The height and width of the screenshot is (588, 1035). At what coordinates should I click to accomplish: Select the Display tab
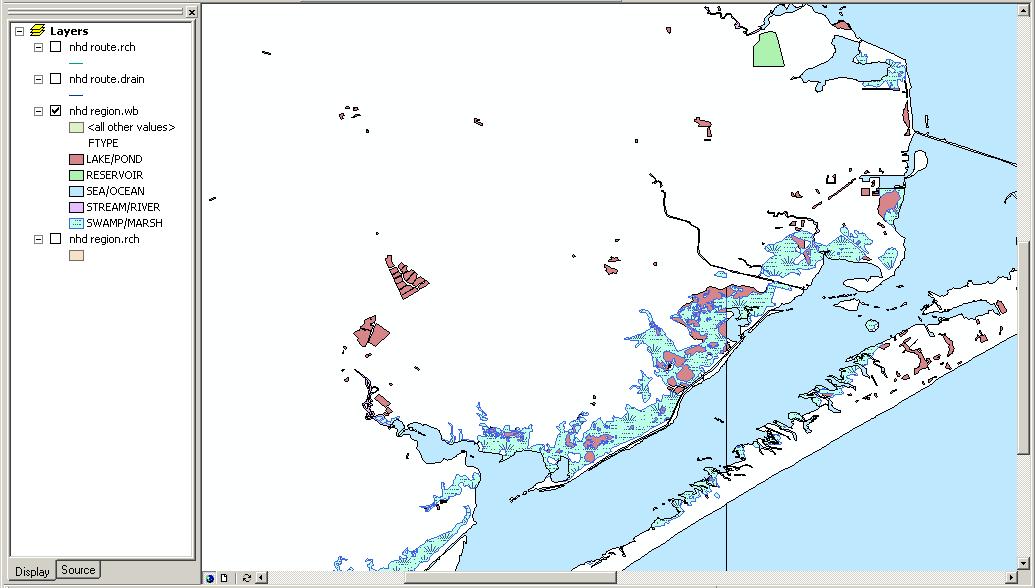pos(32,572)
